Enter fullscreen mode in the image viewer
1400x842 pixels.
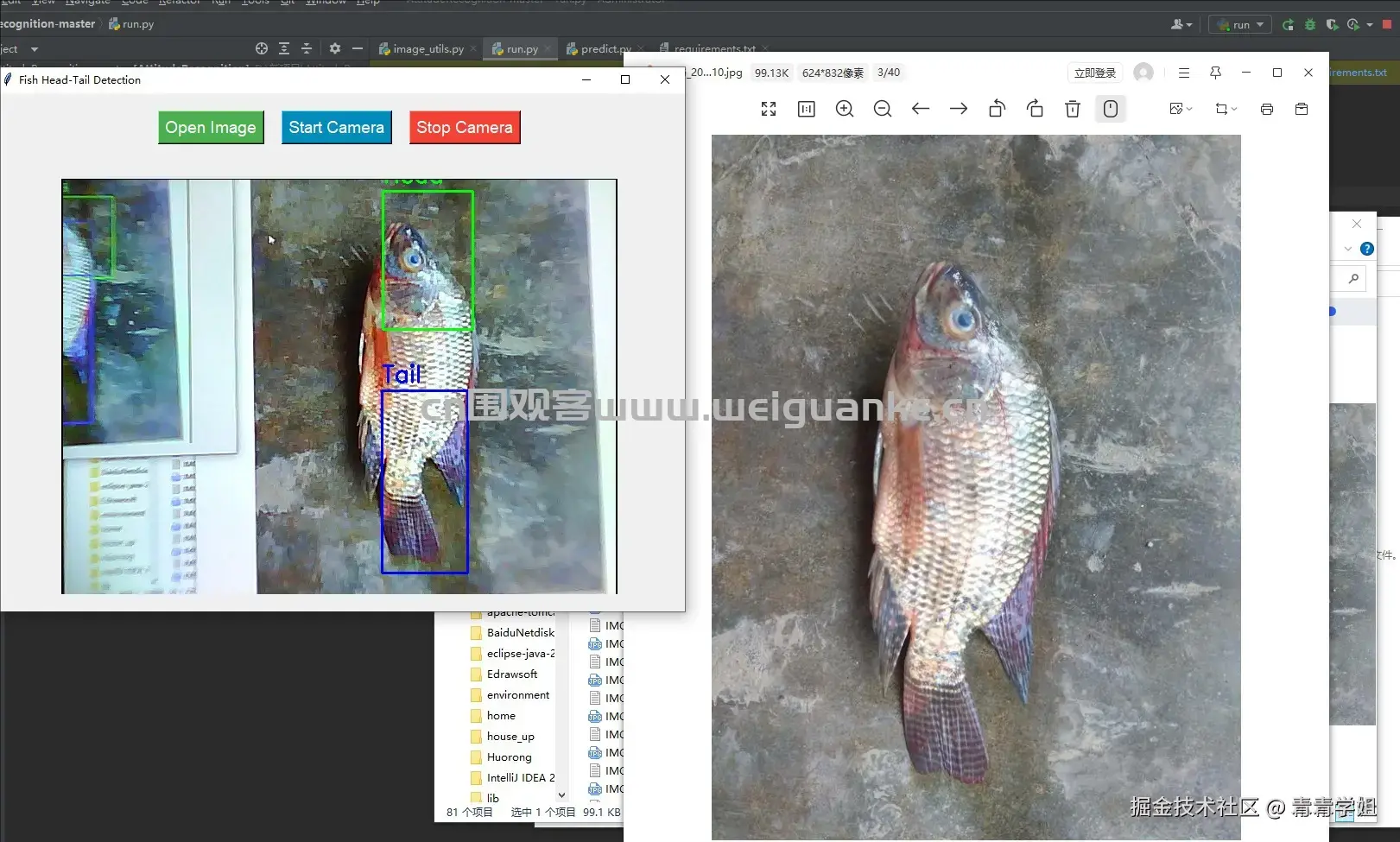(x=769, y=109)
